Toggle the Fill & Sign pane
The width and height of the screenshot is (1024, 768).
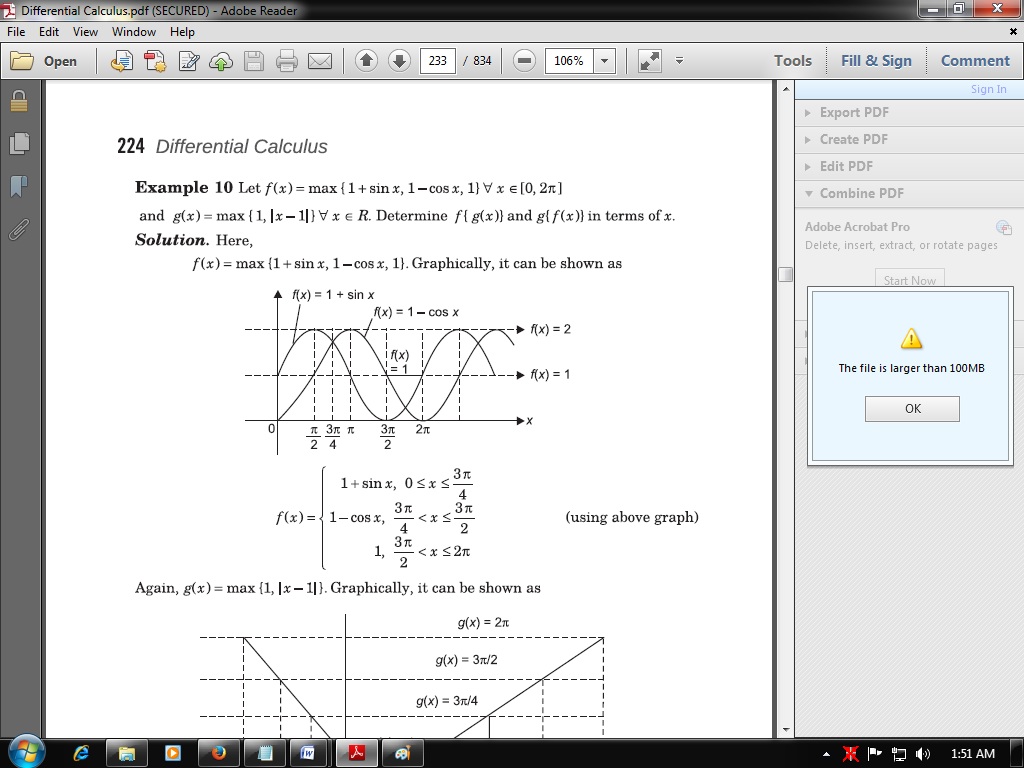pos(876,61)
